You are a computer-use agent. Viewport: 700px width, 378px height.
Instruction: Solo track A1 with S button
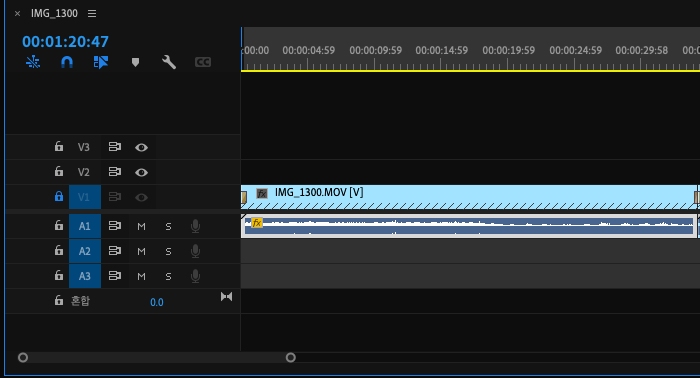(x=168, y=227)
